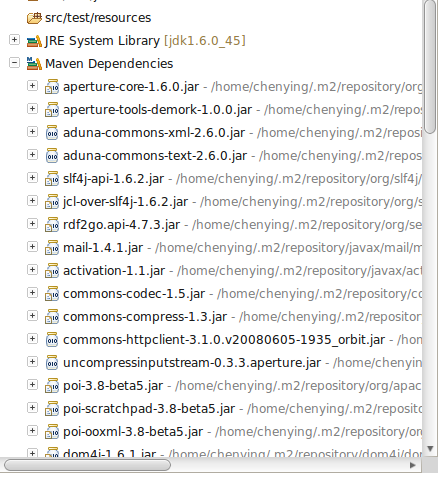Expand the commons-codec-1.5.jar node
The image size is (442, 478).
click(32, 293)
